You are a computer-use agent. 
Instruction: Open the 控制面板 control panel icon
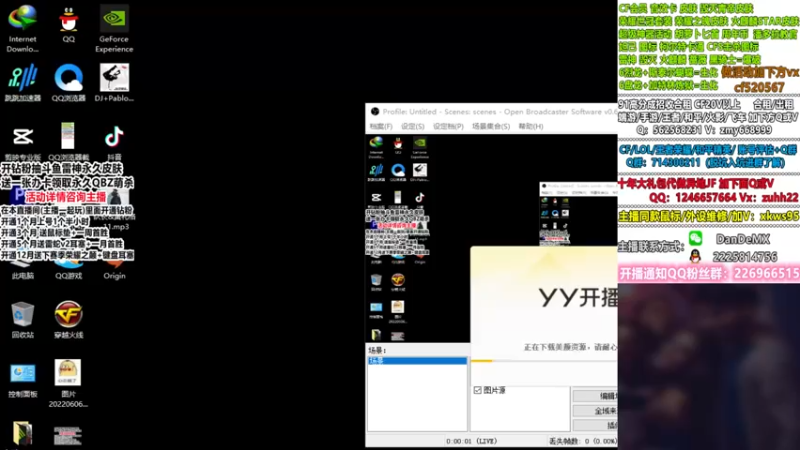[x=22, y=380]
